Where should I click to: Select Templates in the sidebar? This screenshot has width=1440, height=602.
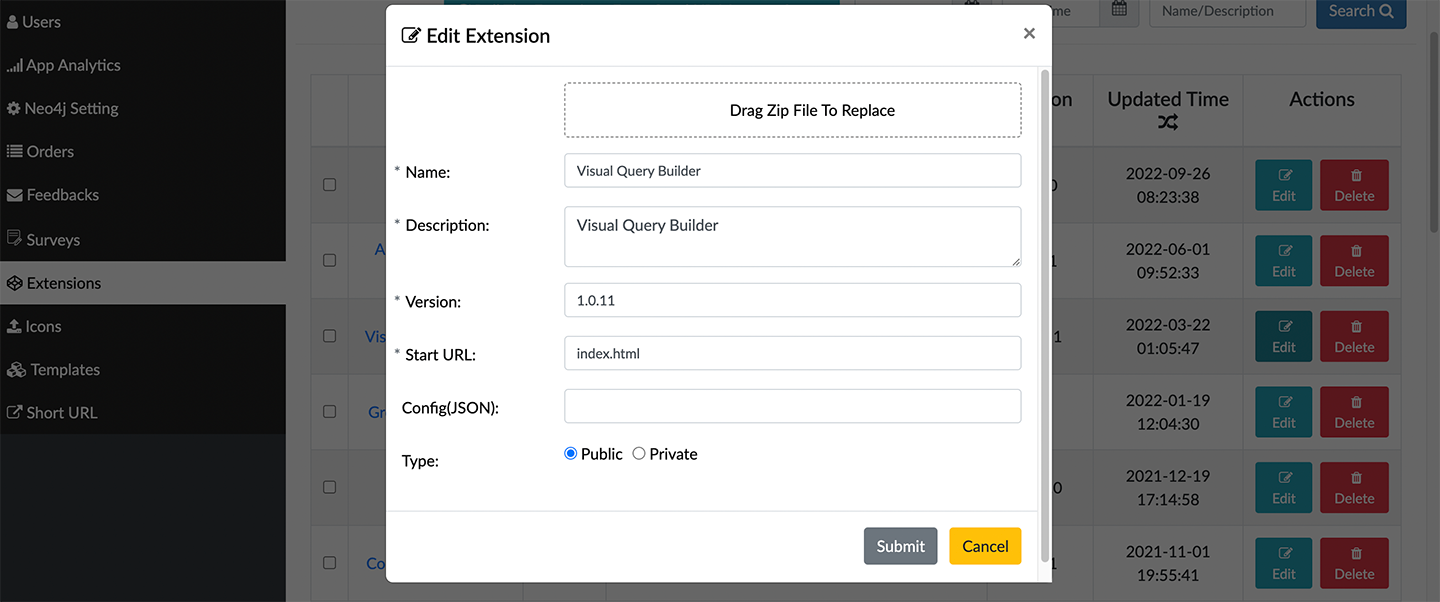[x=62, y=369]
